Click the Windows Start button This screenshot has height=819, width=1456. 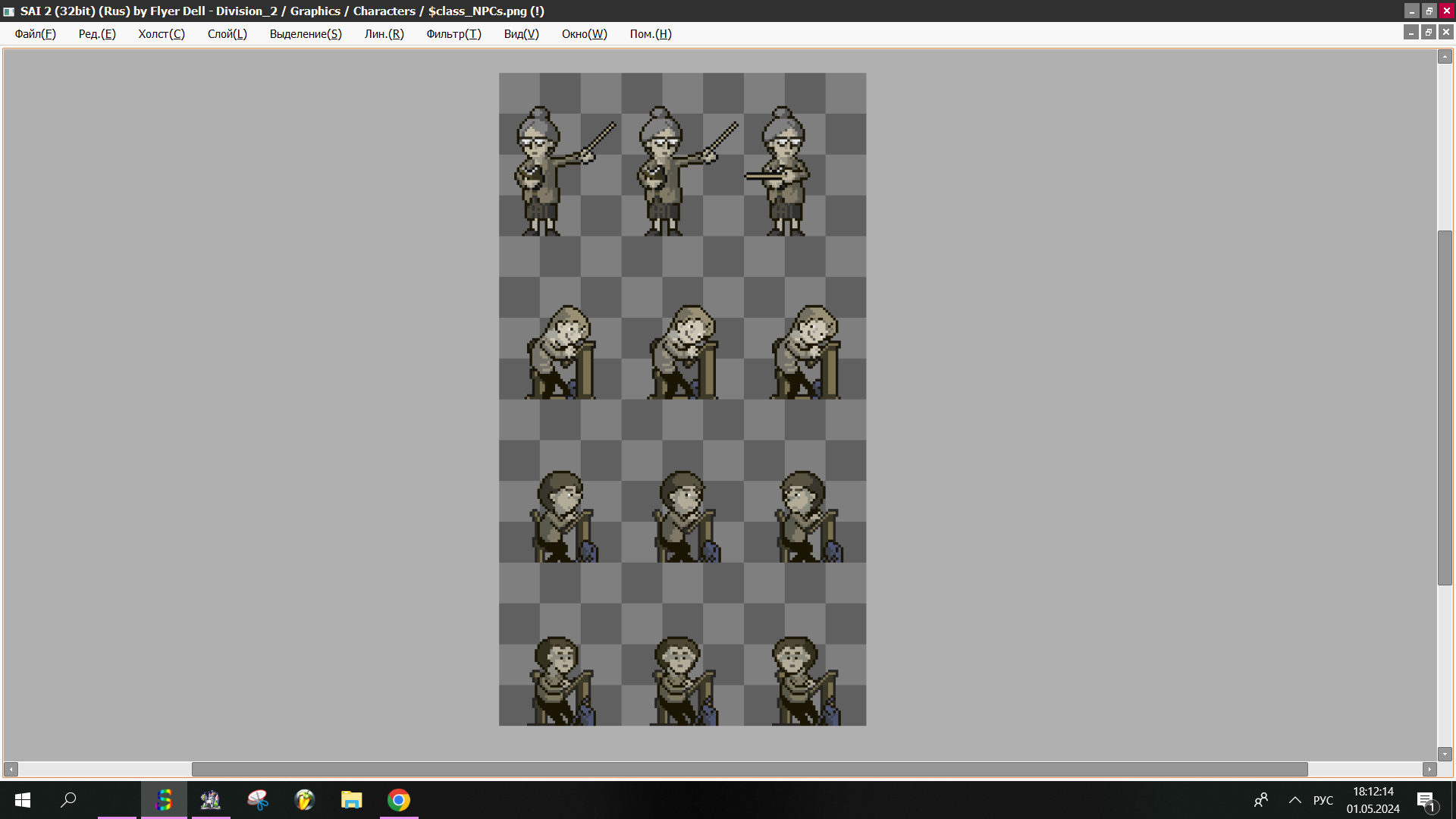23,800
